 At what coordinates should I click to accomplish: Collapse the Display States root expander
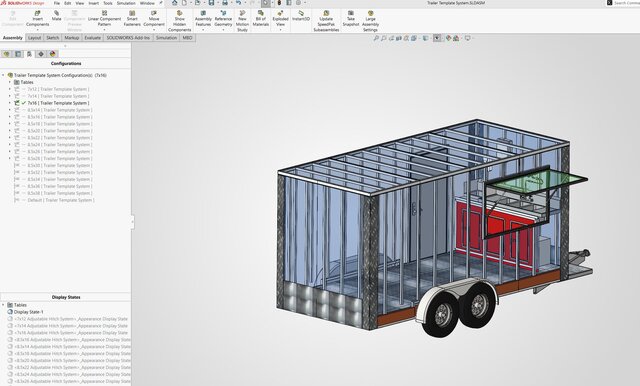tap(3, 305)
